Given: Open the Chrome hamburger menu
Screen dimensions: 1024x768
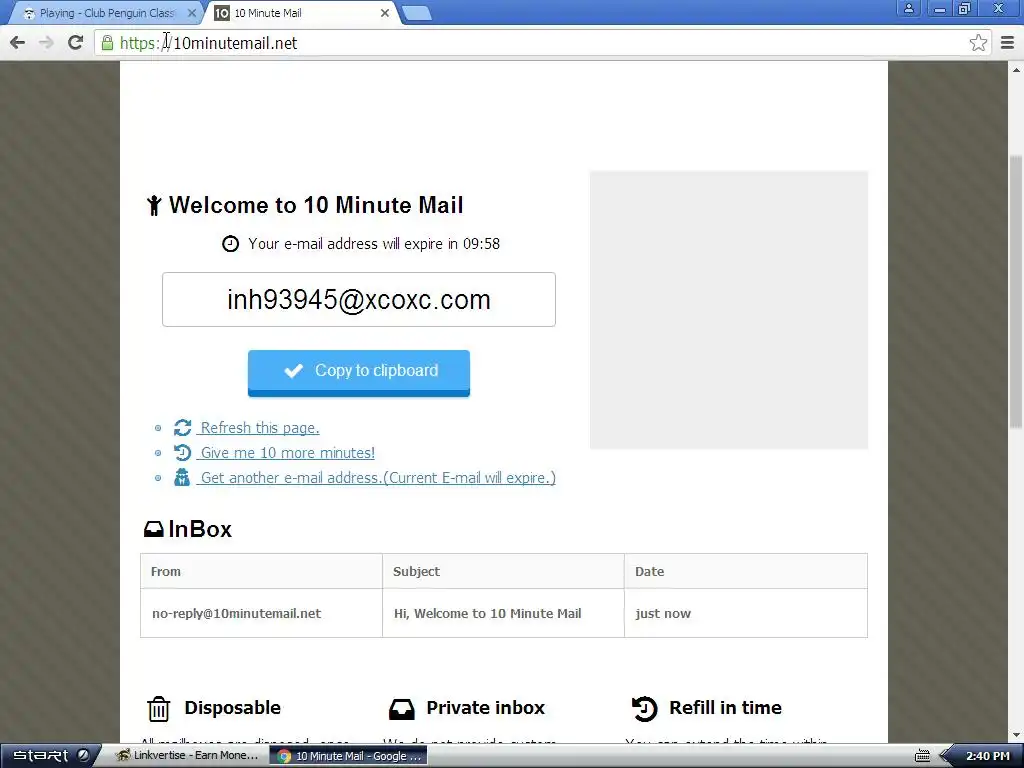Looking at the screenshot, I should pos(1007,42).
